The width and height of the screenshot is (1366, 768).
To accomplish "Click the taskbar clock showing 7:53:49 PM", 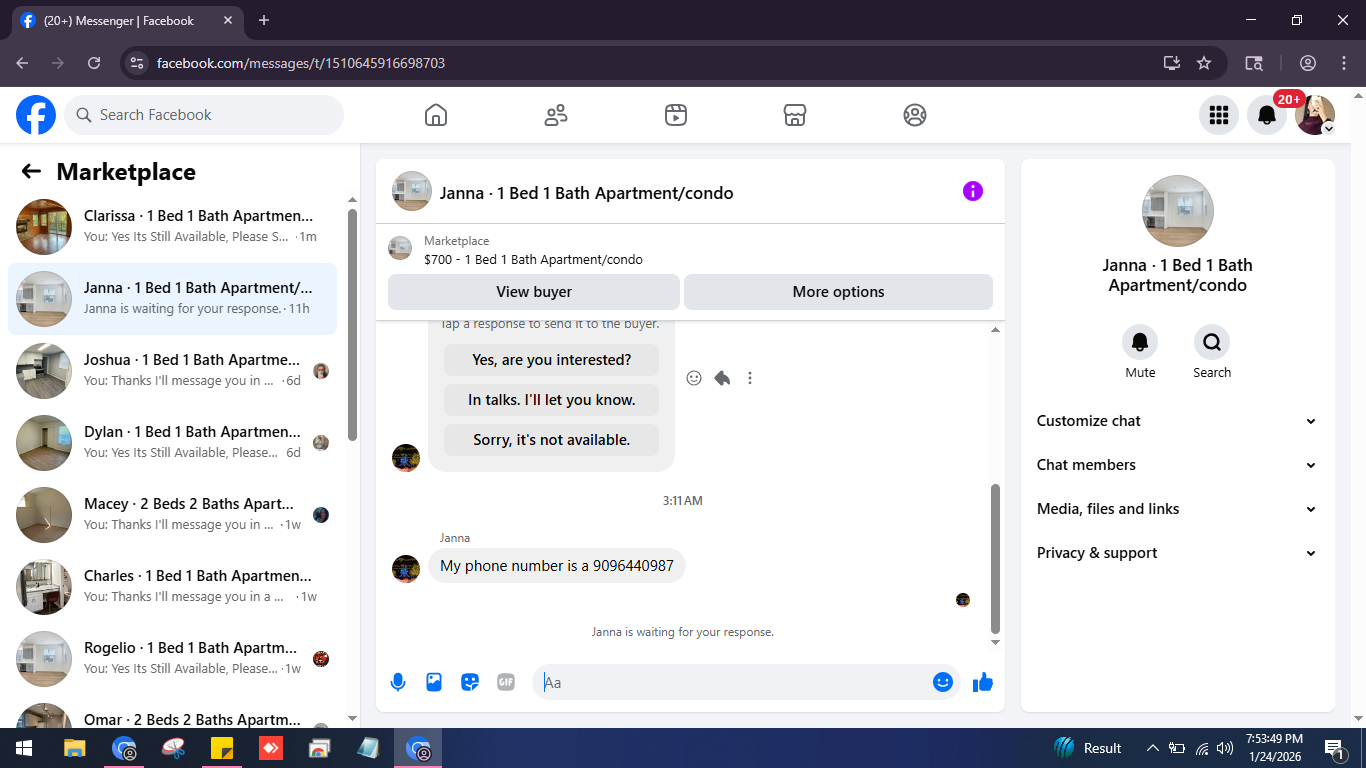I will (1274, 748).
